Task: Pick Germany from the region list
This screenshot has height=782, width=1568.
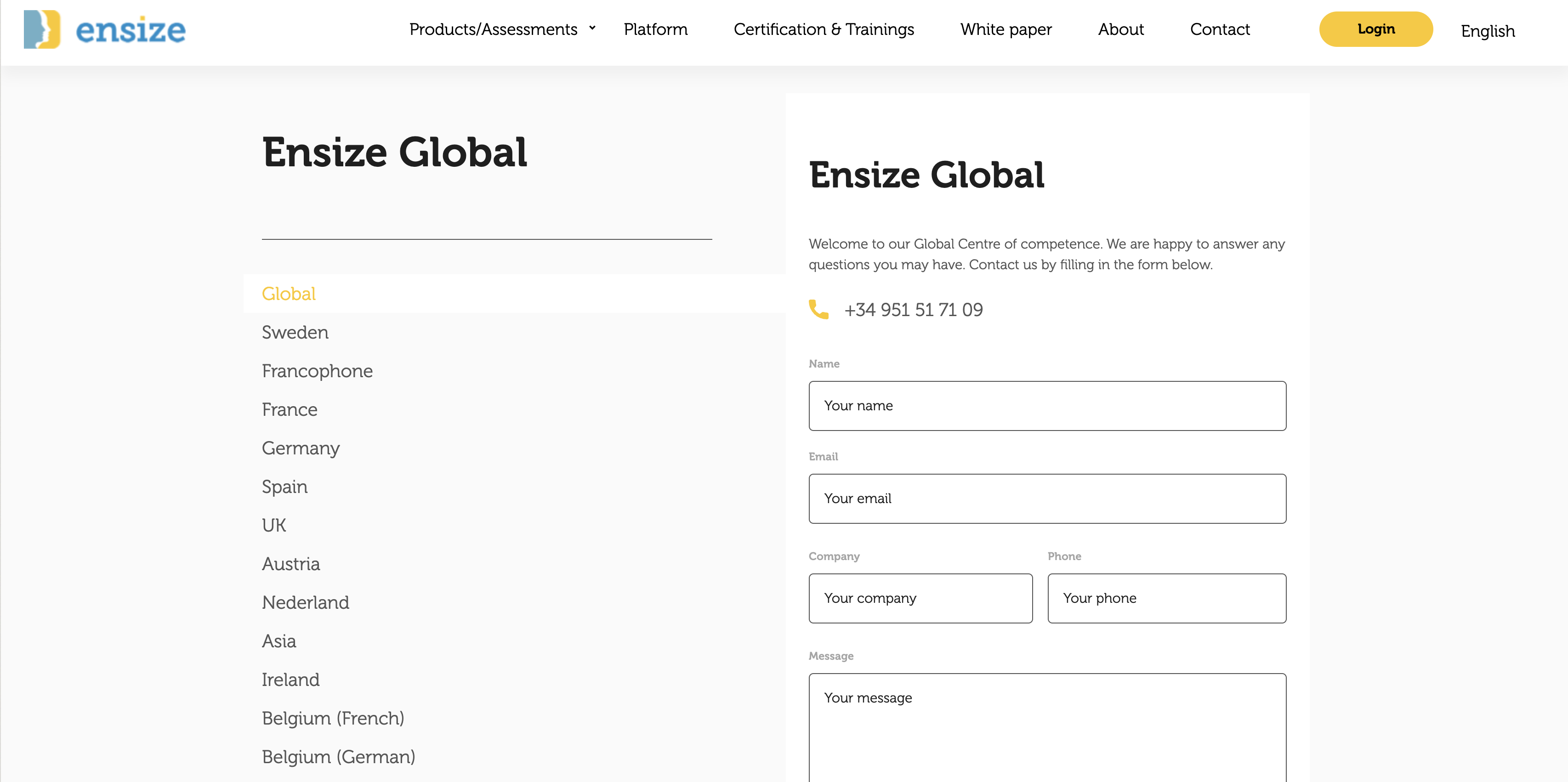Action: tap(301, 448)
